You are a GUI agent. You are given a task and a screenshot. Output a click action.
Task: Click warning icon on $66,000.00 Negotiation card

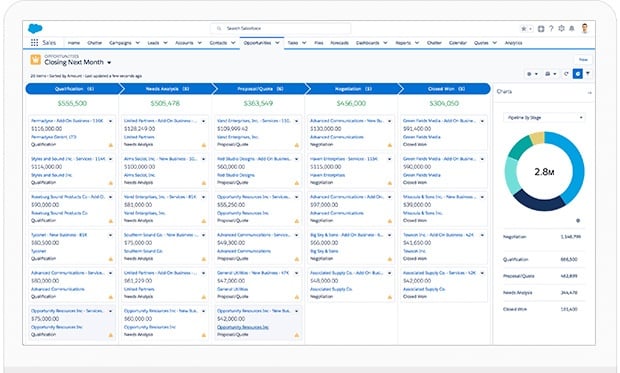[389, 259]
